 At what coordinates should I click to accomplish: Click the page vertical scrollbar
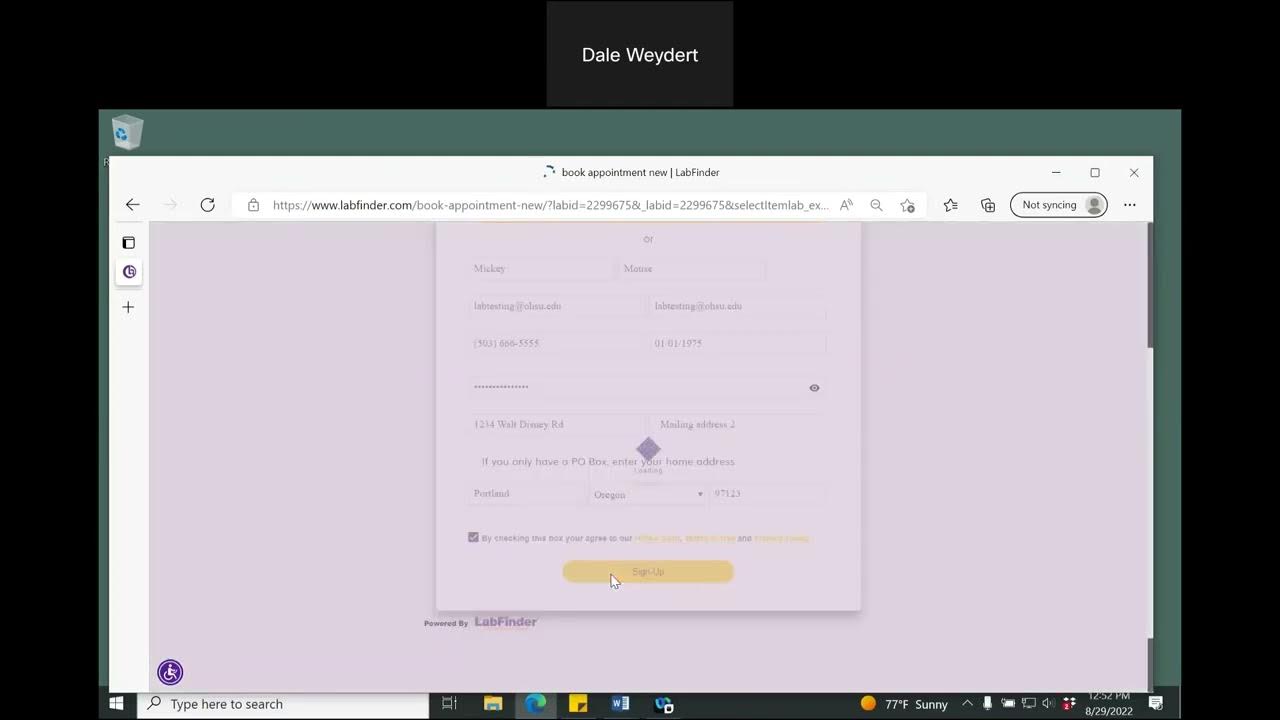coord(1149,286)
